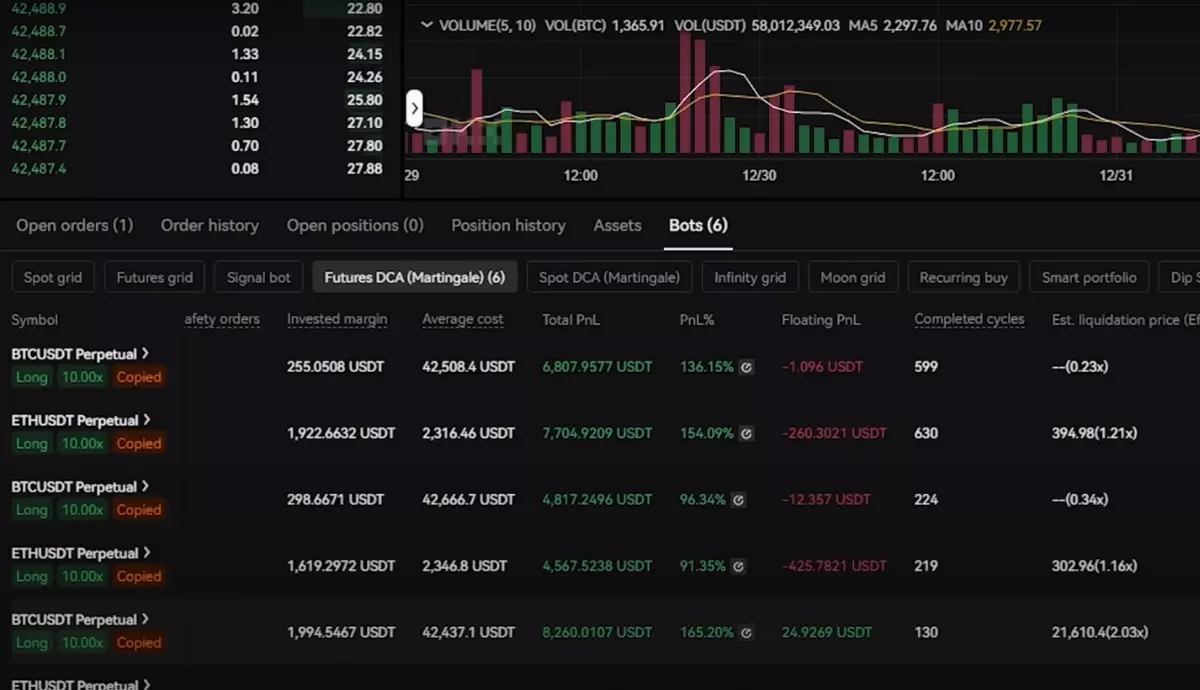Filter bots by Spot DCA (Martingale)
The image size is (1200, 690).
(x=609, y=277)
